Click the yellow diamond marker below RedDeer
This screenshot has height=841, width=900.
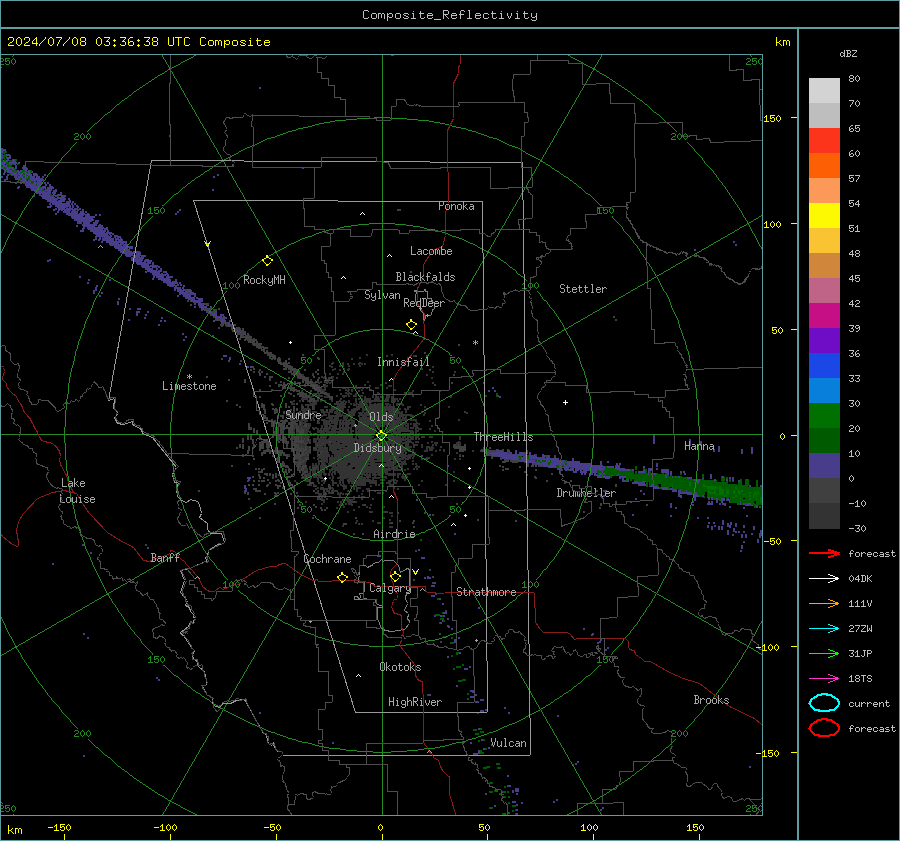coord(411,325)
